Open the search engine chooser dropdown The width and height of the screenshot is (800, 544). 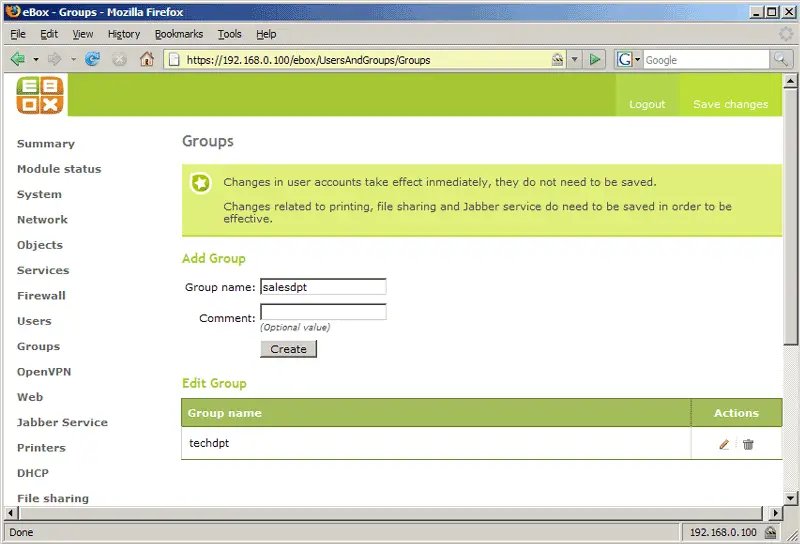point(637,60)
